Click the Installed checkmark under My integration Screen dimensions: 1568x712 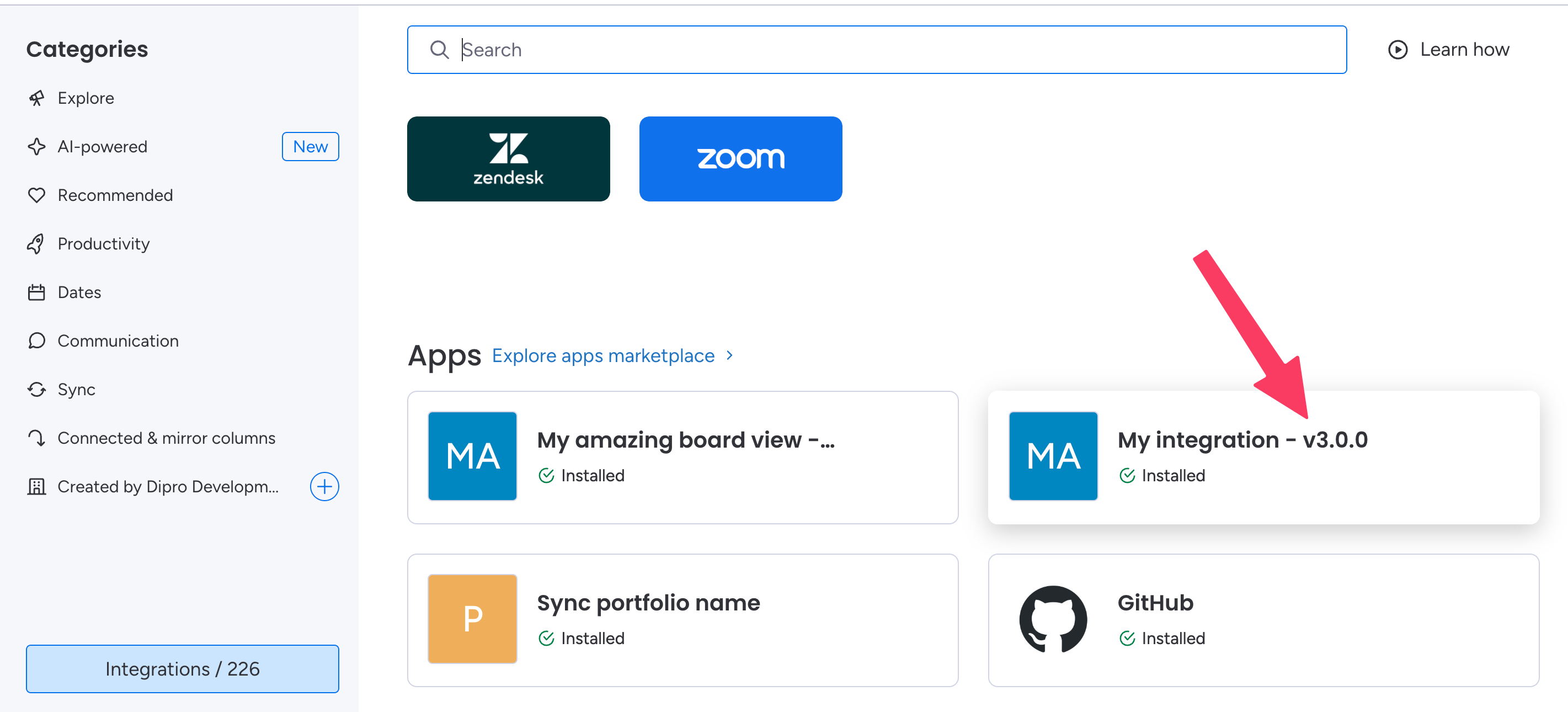pyautogui.click(x=1127, y=476)
